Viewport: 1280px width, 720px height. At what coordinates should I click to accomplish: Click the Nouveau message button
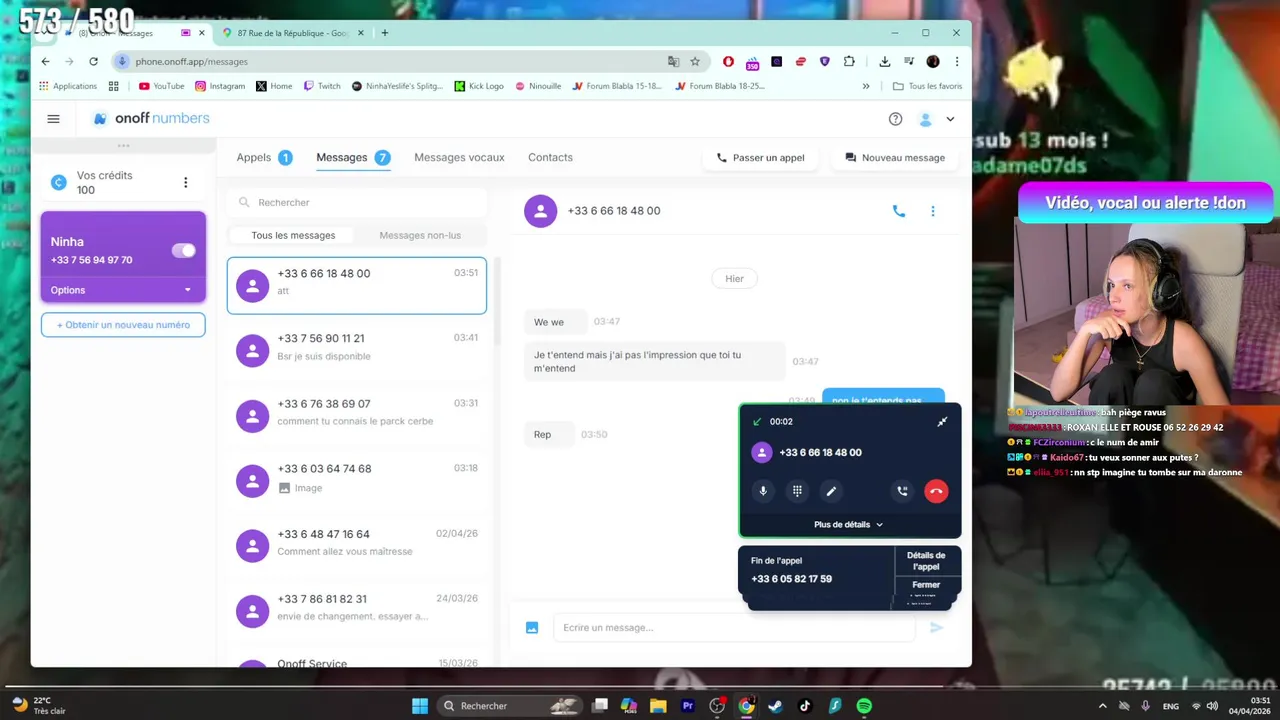pyautogui.click(x=895, y=158)
